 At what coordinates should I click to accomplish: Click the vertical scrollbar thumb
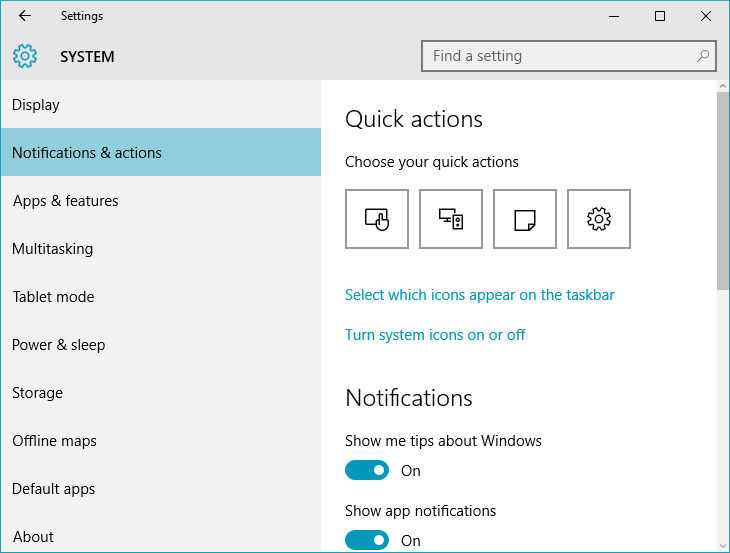pos(723,191)
